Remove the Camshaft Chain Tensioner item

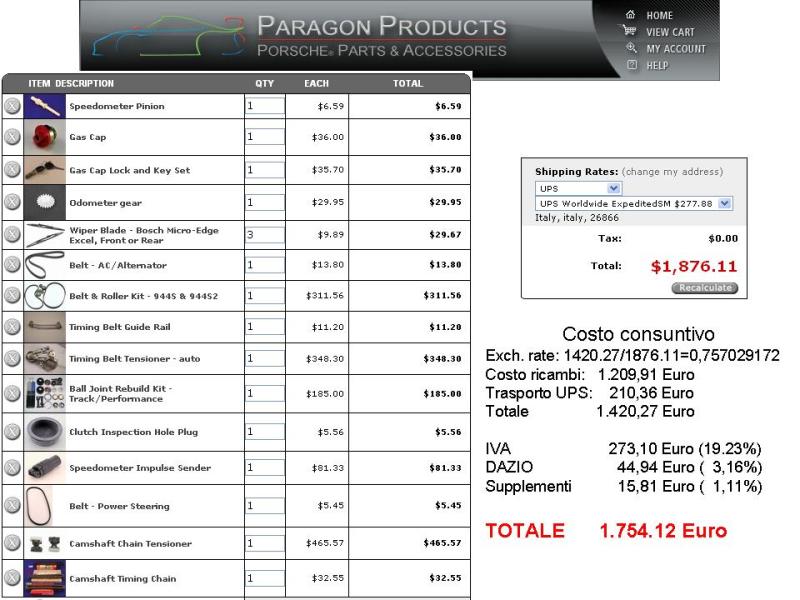point(12,543)
